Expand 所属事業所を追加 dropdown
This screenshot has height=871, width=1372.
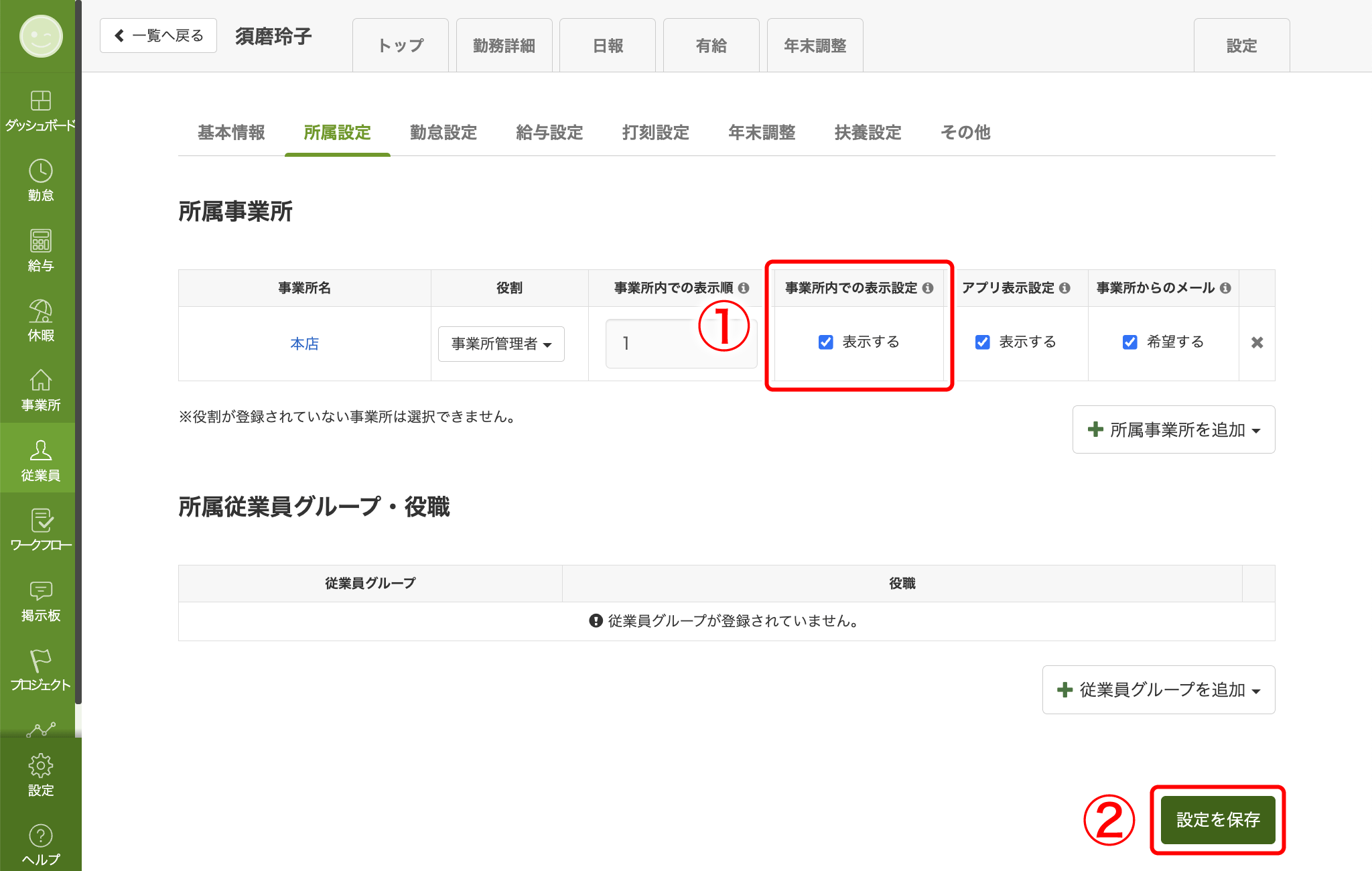tap(1174, 429)
